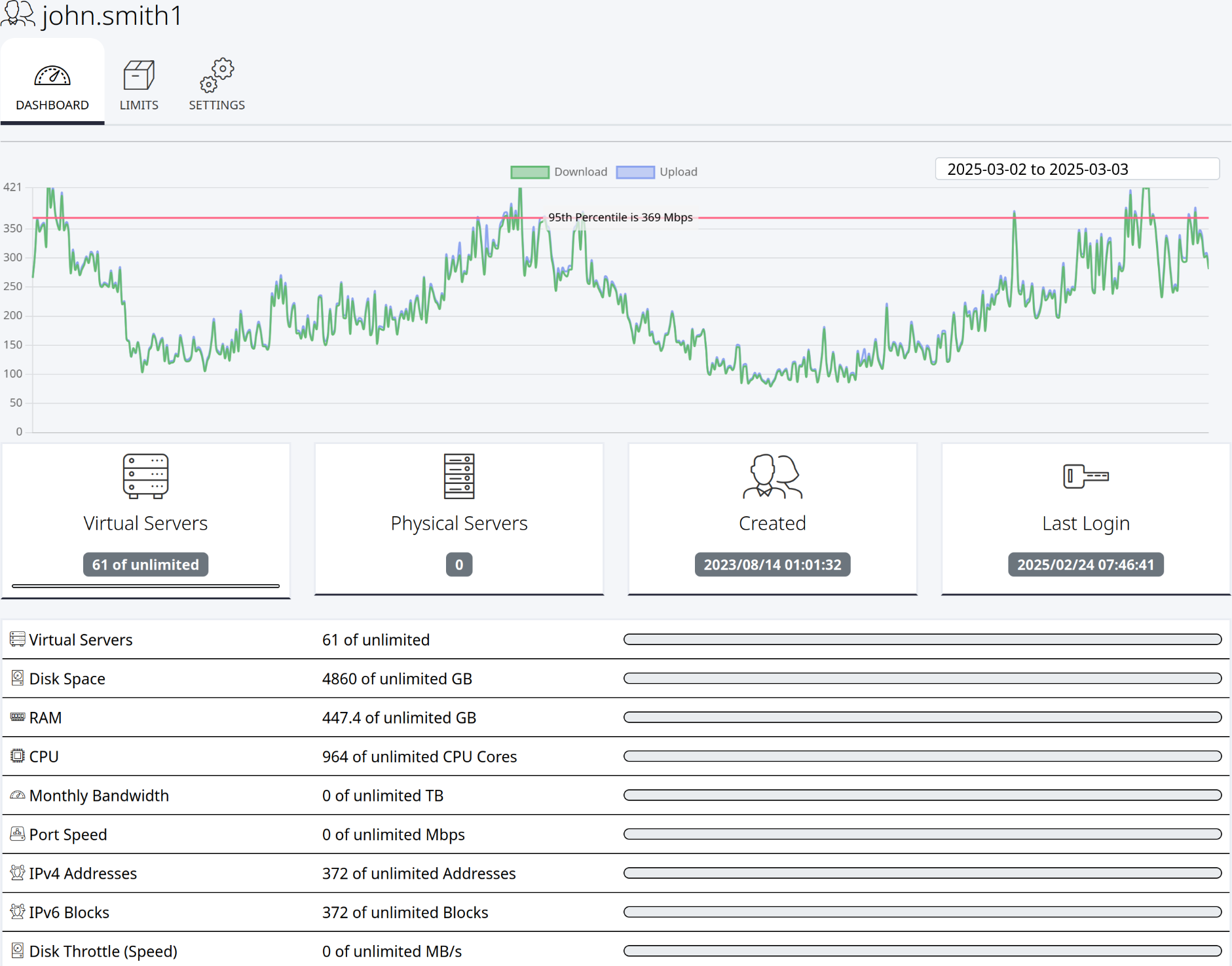Image resolution: width=1232 pixels, height=966 pixels.
Task: Click the Physical Servers tower icon
Action: point(459,476)
